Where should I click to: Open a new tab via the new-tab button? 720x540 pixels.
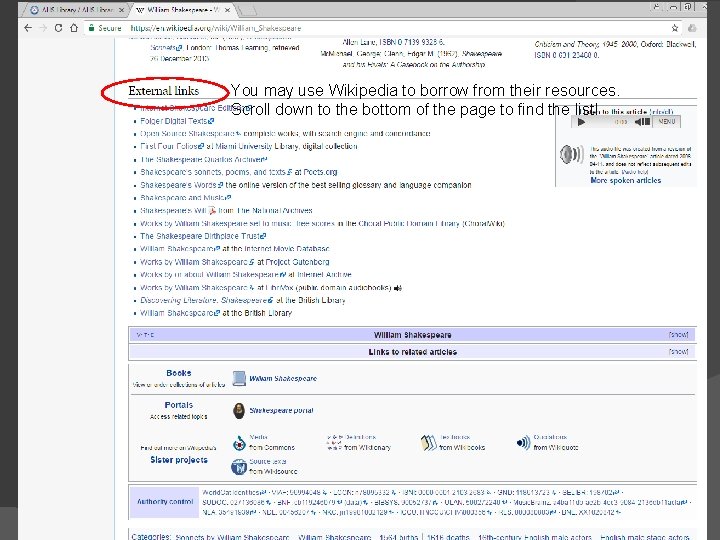point(248,10)
